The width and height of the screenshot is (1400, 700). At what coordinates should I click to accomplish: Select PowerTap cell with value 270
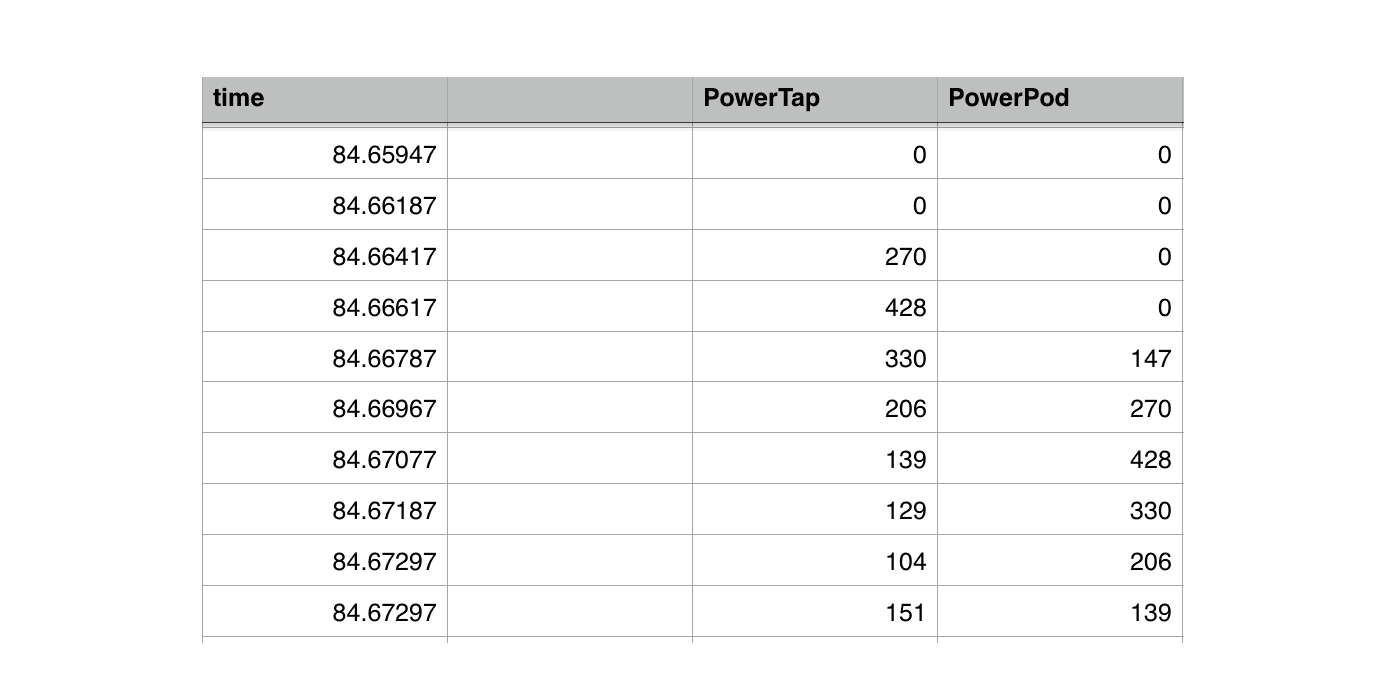[814, 257]
